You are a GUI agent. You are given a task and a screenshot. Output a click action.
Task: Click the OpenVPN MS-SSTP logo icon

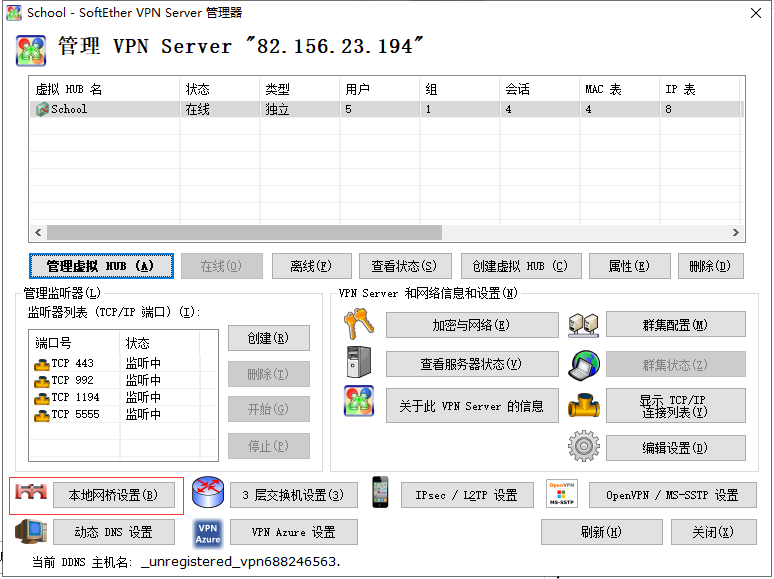click(561, 494)
